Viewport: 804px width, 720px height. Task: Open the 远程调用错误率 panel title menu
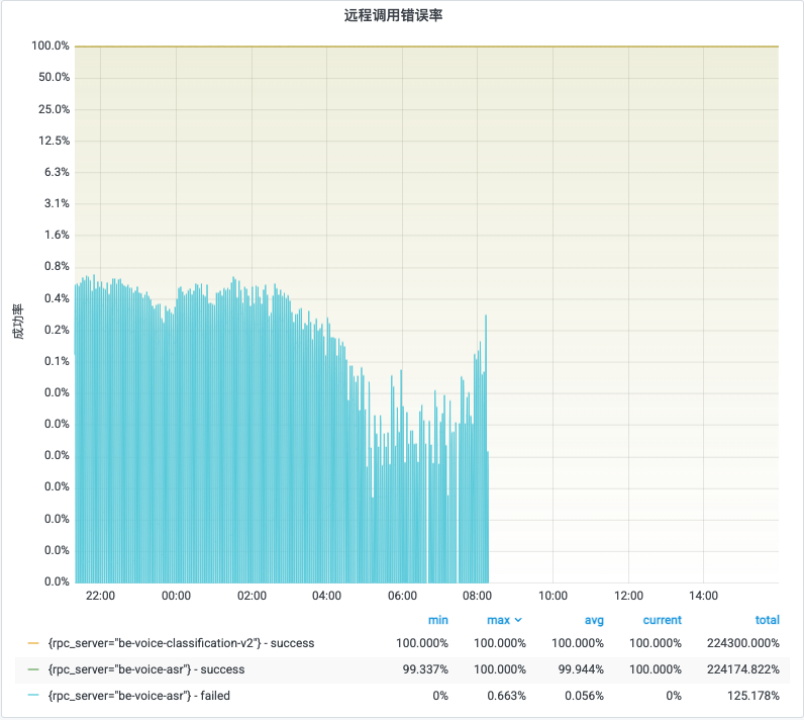coord(400,15)
